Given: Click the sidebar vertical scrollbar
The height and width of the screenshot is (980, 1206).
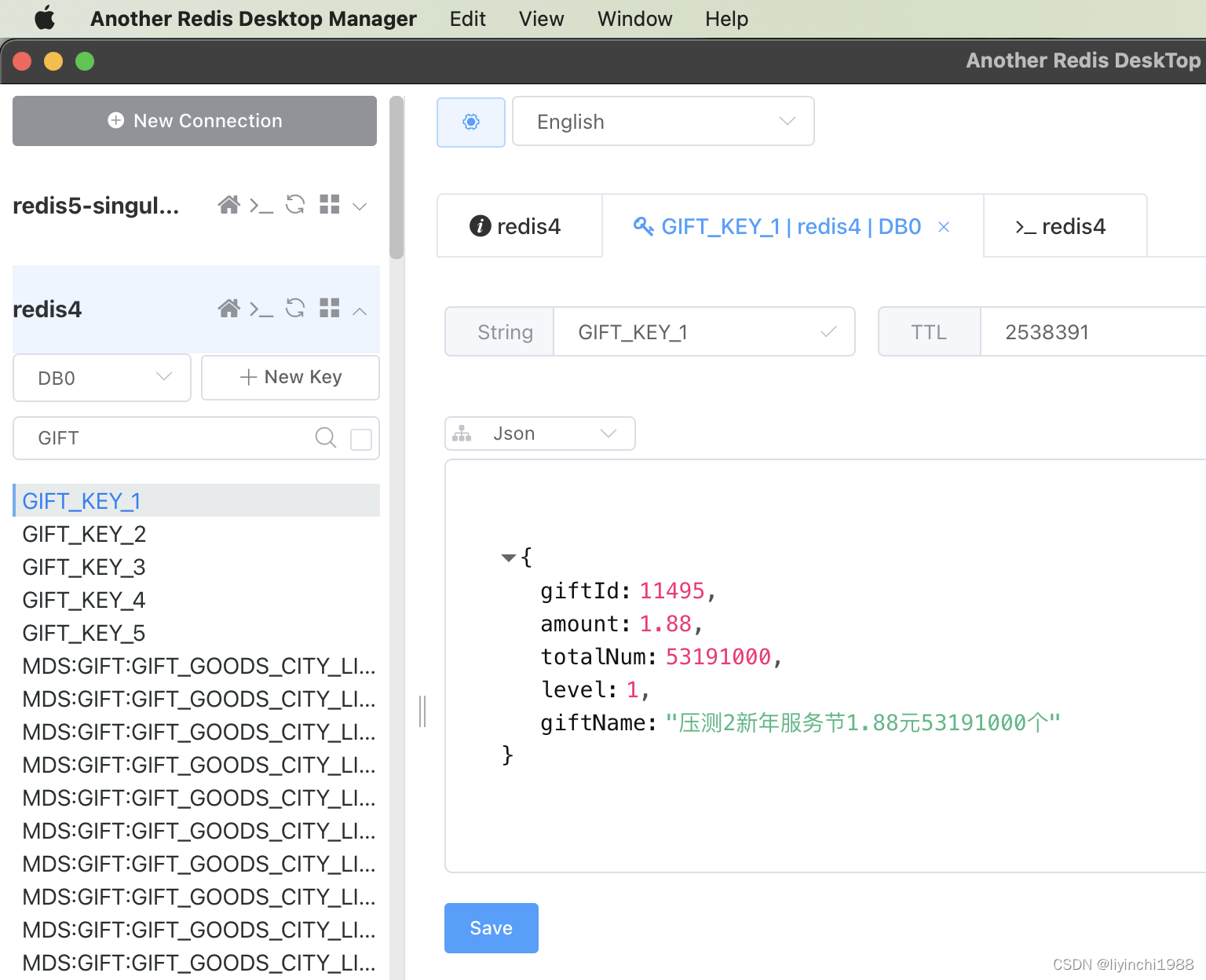Looking at the screenshot, I should [397, 177].
